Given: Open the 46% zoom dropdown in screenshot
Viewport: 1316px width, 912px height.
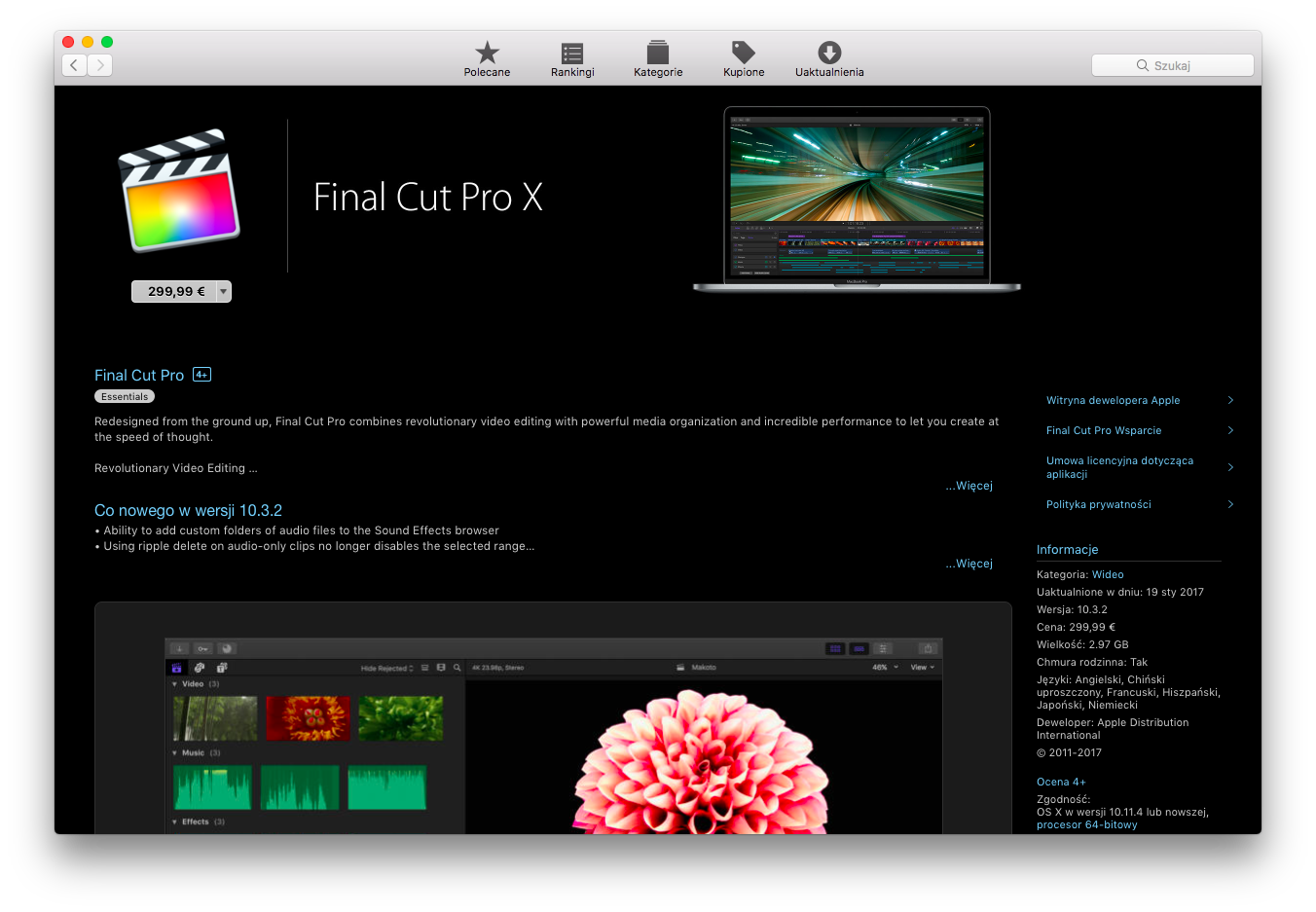Looking at the screenshot, I should [x=885, y=668].
